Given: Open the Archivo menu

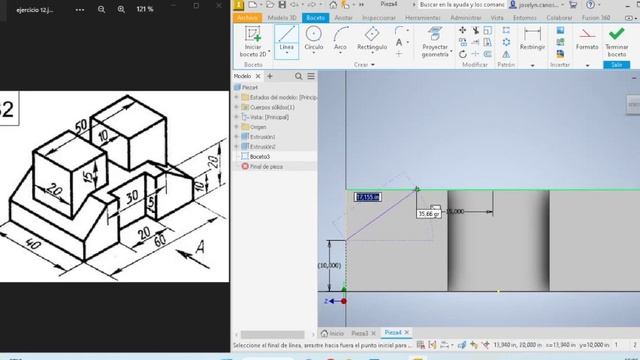Looking at the screenshot, I should [x=247, y=18].
